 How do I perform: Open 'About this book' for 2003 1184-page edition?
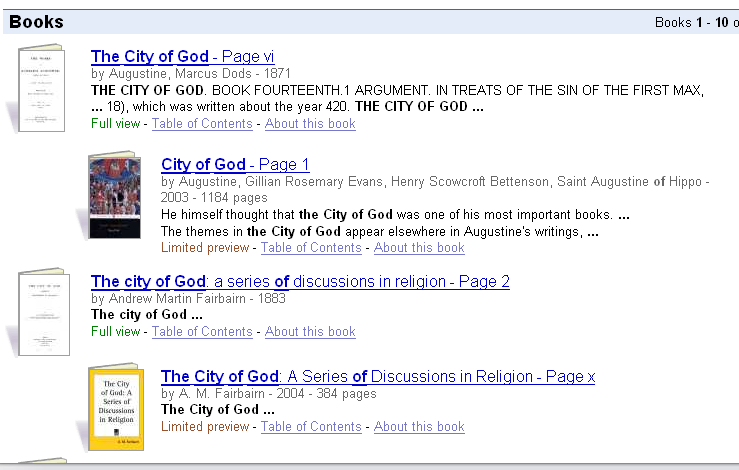pyautogui.click(x=419, y=247)
